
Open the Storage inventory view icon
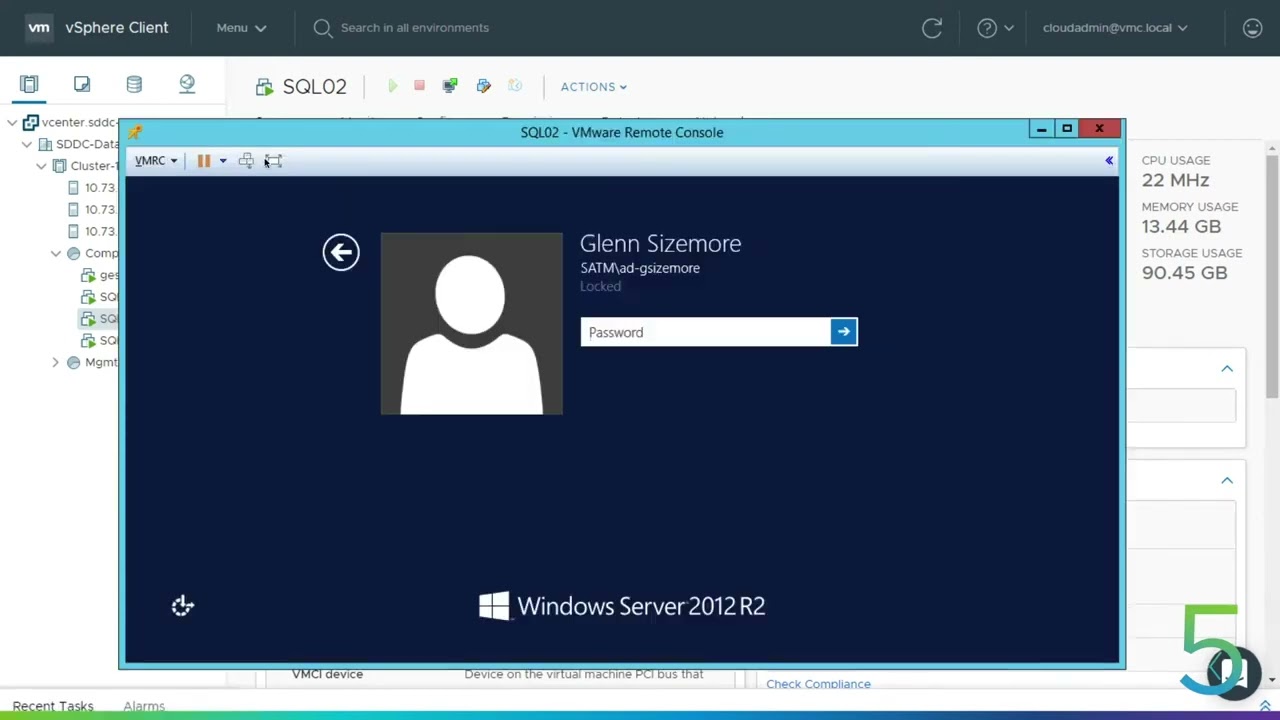[x=134, y=85]
